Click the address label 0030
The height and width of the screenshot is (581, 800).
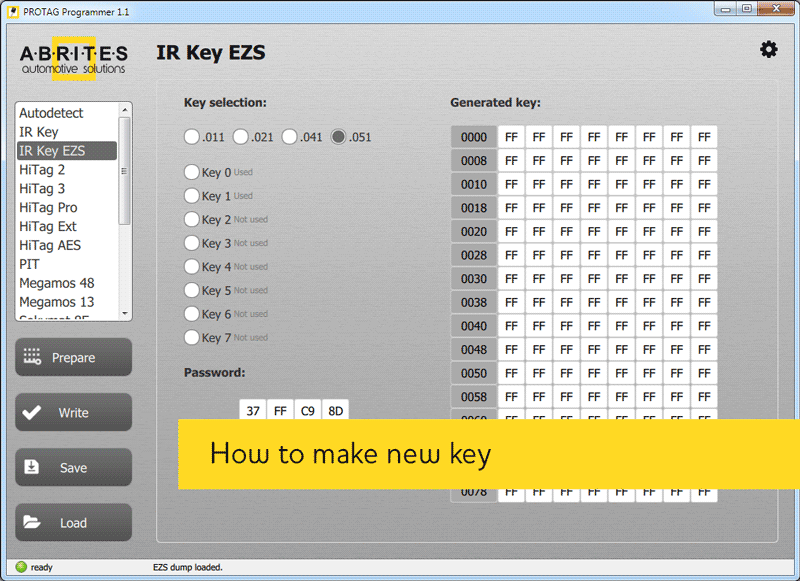474,279
